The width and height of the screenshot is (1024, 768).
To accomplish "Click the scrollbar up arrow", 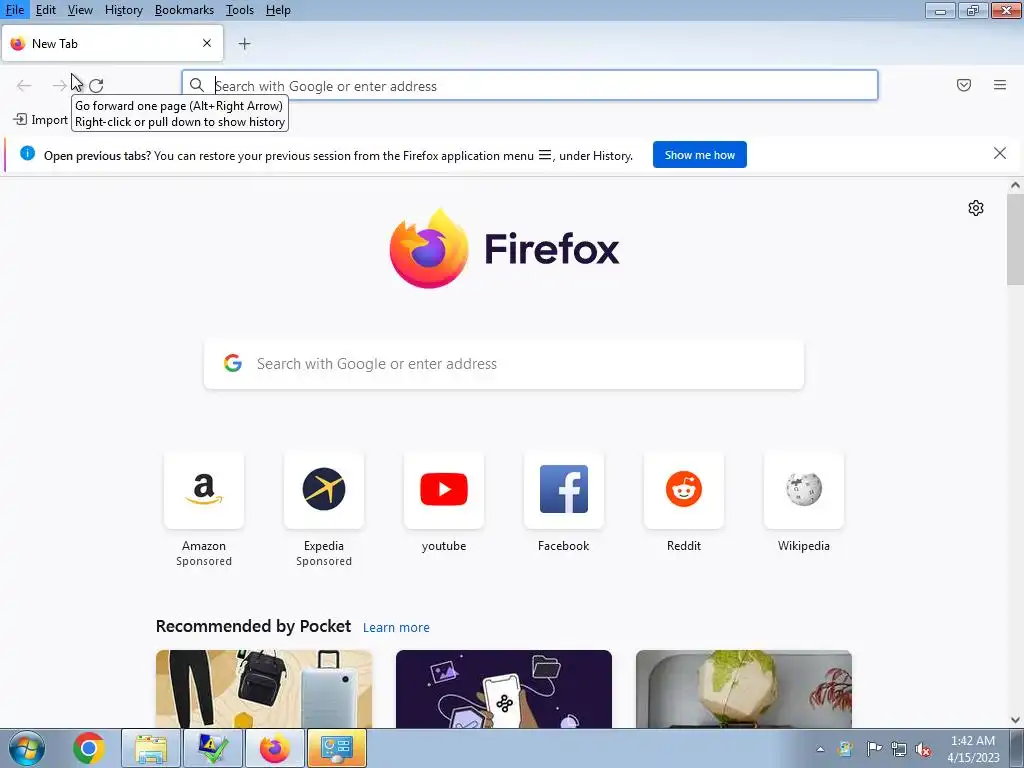I will coord(1015,185).
